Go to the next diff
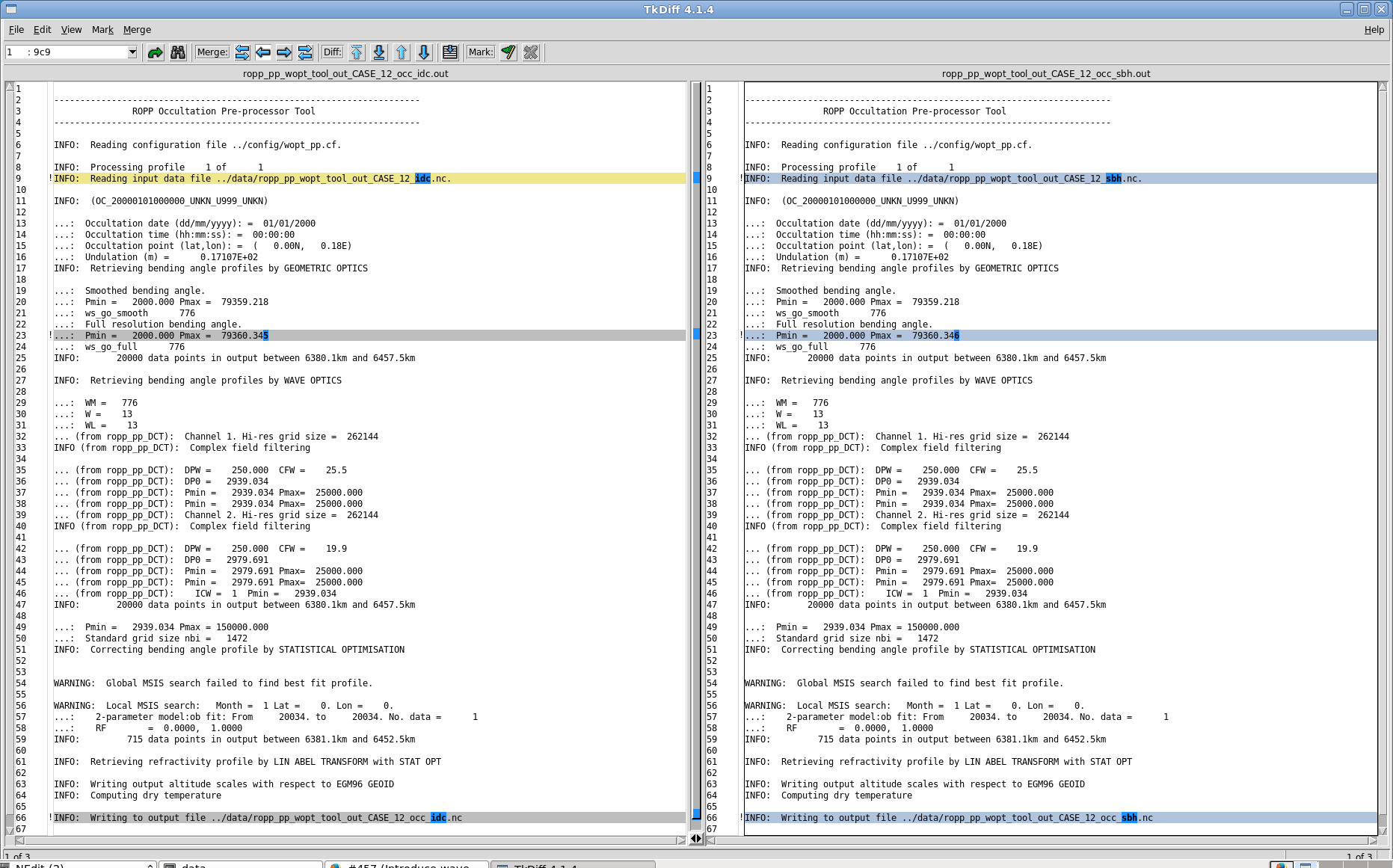Screen dimensions: 1393x868 424,52
